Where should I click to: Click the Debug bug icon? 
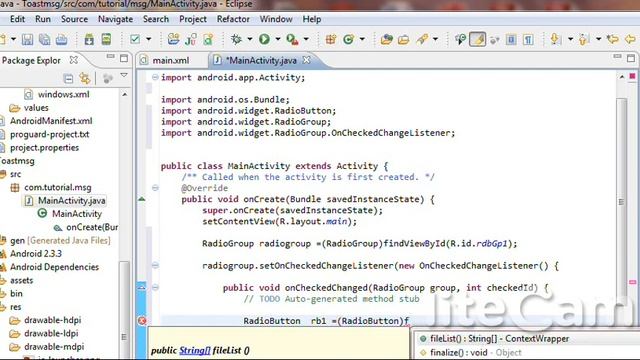(236, 39)
